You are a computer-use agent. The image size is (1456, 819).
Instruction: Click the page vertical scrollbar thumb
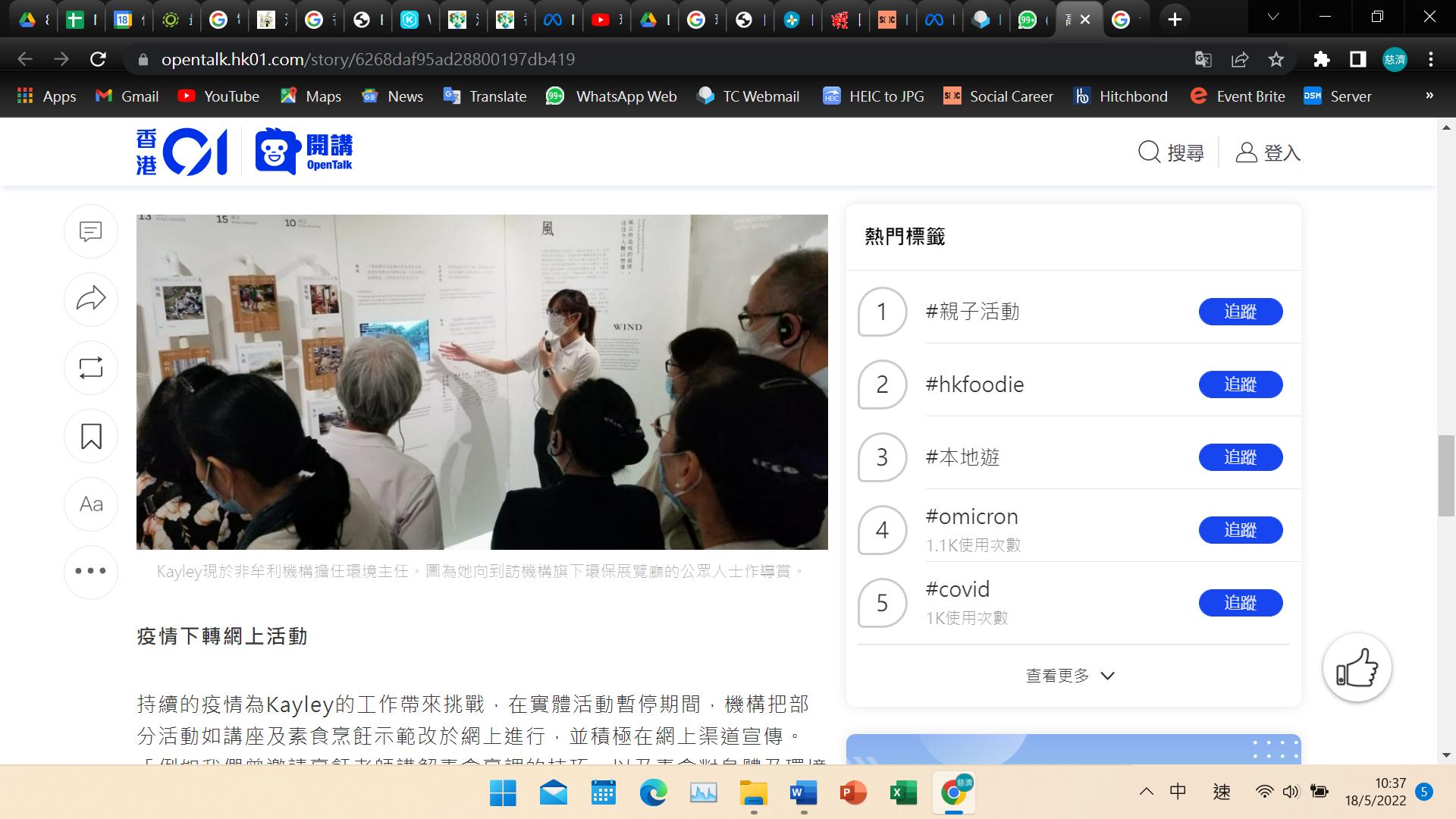1446,475
